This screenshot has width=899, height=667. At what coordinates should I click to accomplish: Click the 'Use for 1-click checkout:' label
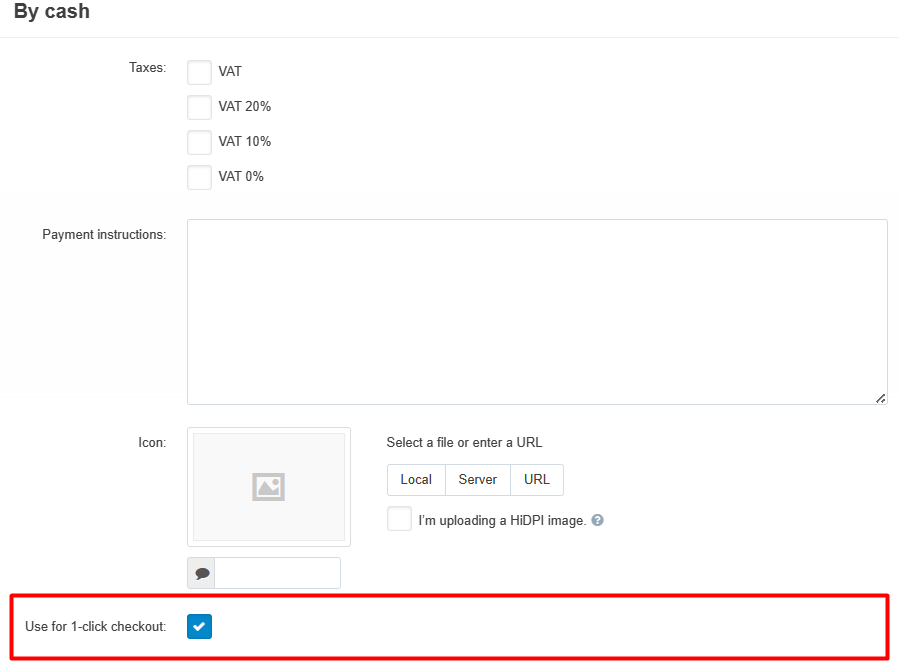pyautogui.click(x=96, y=626)
